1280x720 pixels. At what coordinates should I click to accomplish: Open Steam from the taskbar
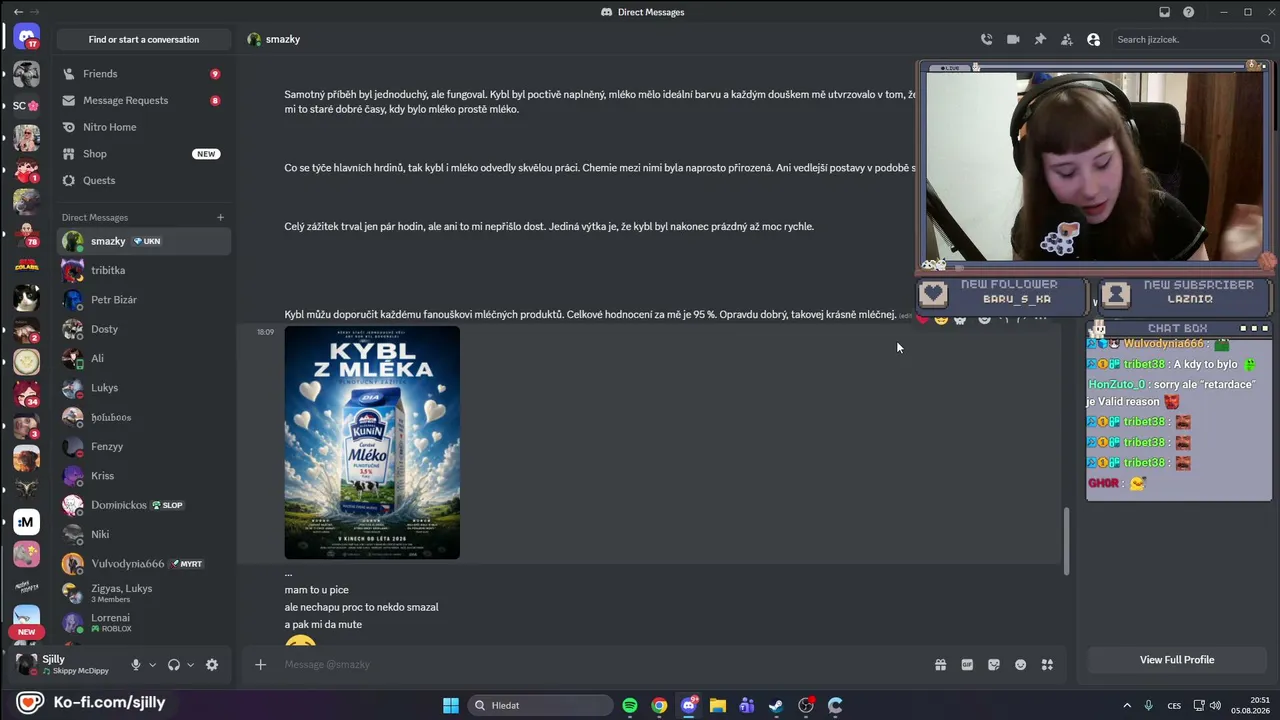(776, 705)
